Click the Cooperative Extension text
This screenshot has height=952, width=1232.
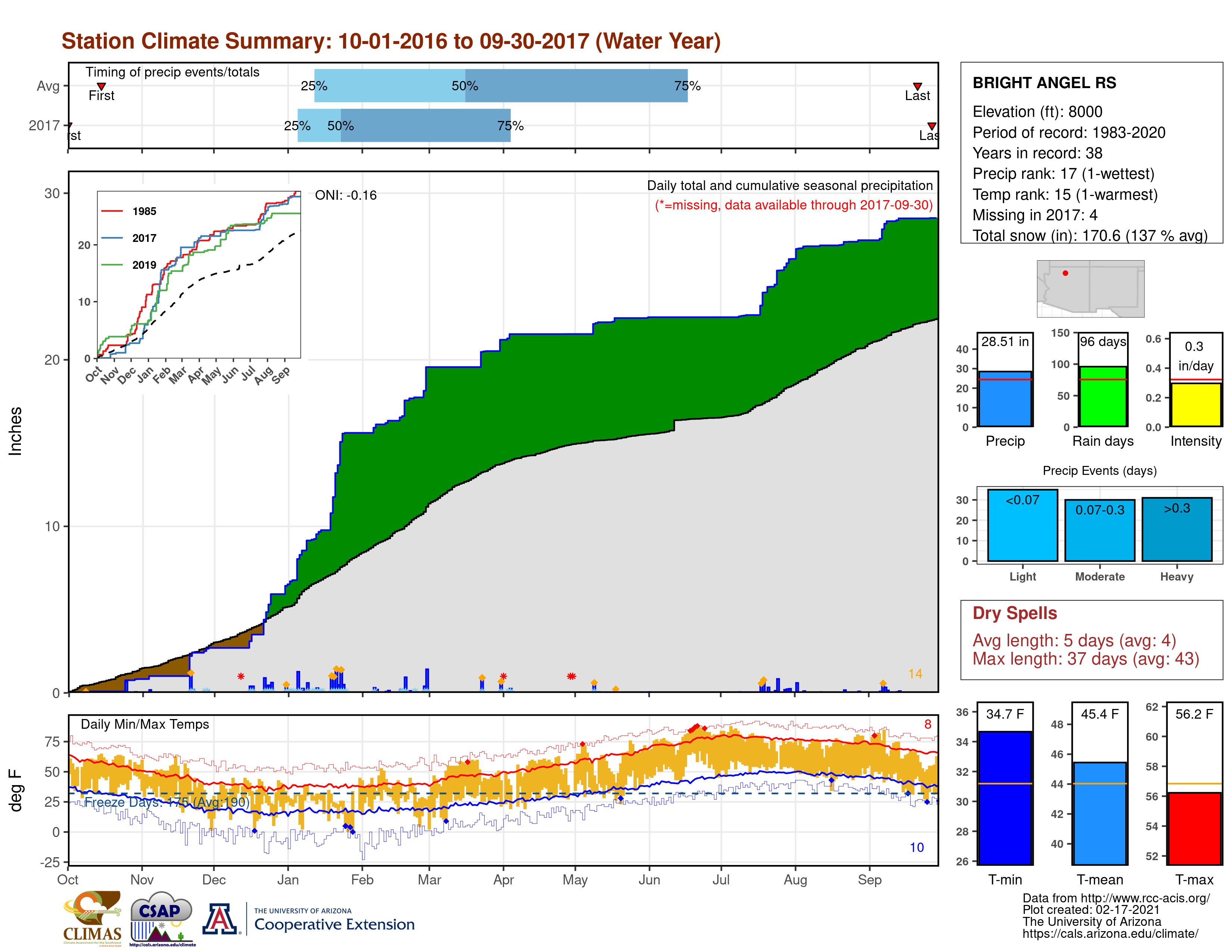(334, 924)
